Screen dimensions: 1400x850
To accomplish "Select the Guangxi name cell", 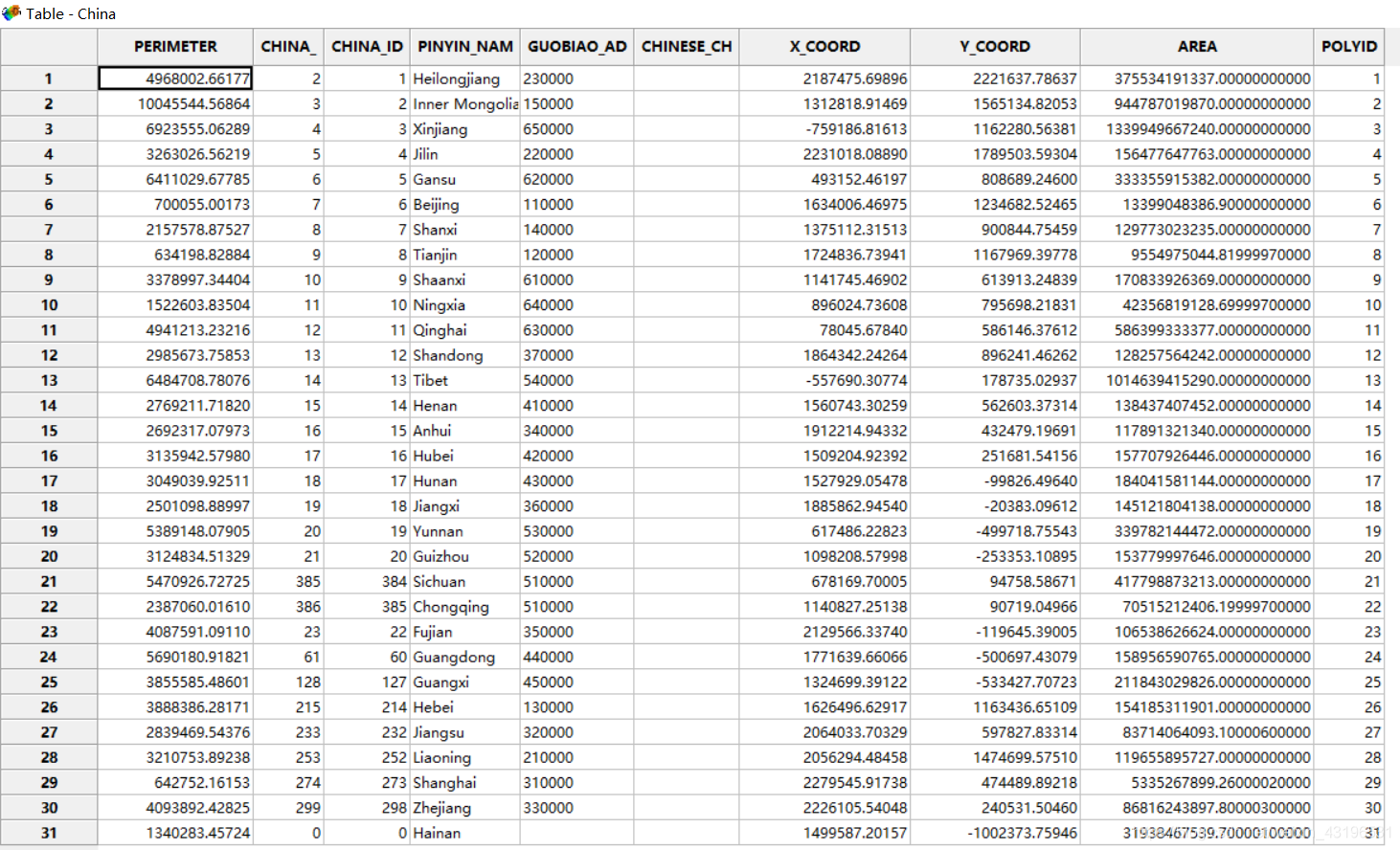I will click(x=465, y=682).
